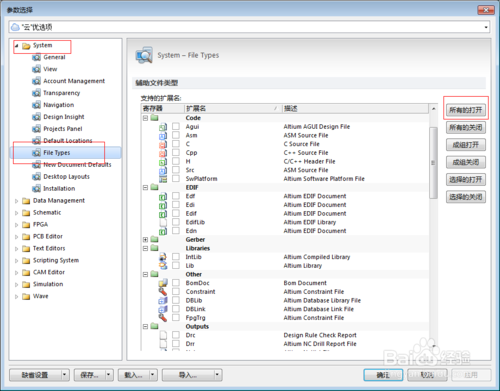Click the Navigation page icon
The image size is (500, 391).
(36, 105)
